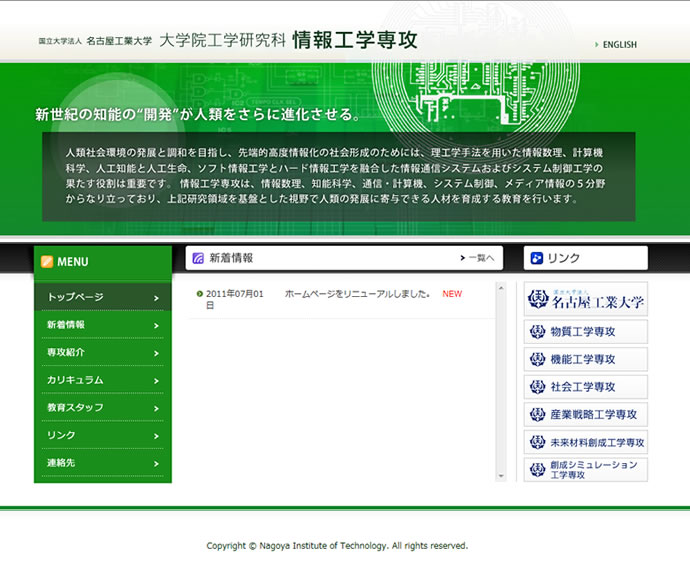This screenshot has height=563, width=690.
Task: Open the 産業戦略工学専攻 link
Action: tap(585, 414)
